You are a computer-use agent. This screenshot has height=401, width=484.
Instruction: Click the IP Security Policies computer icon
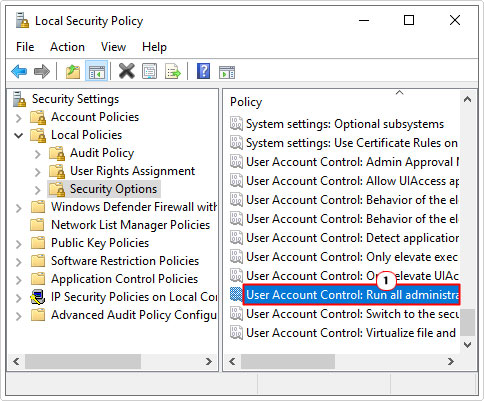pos(38,297)
